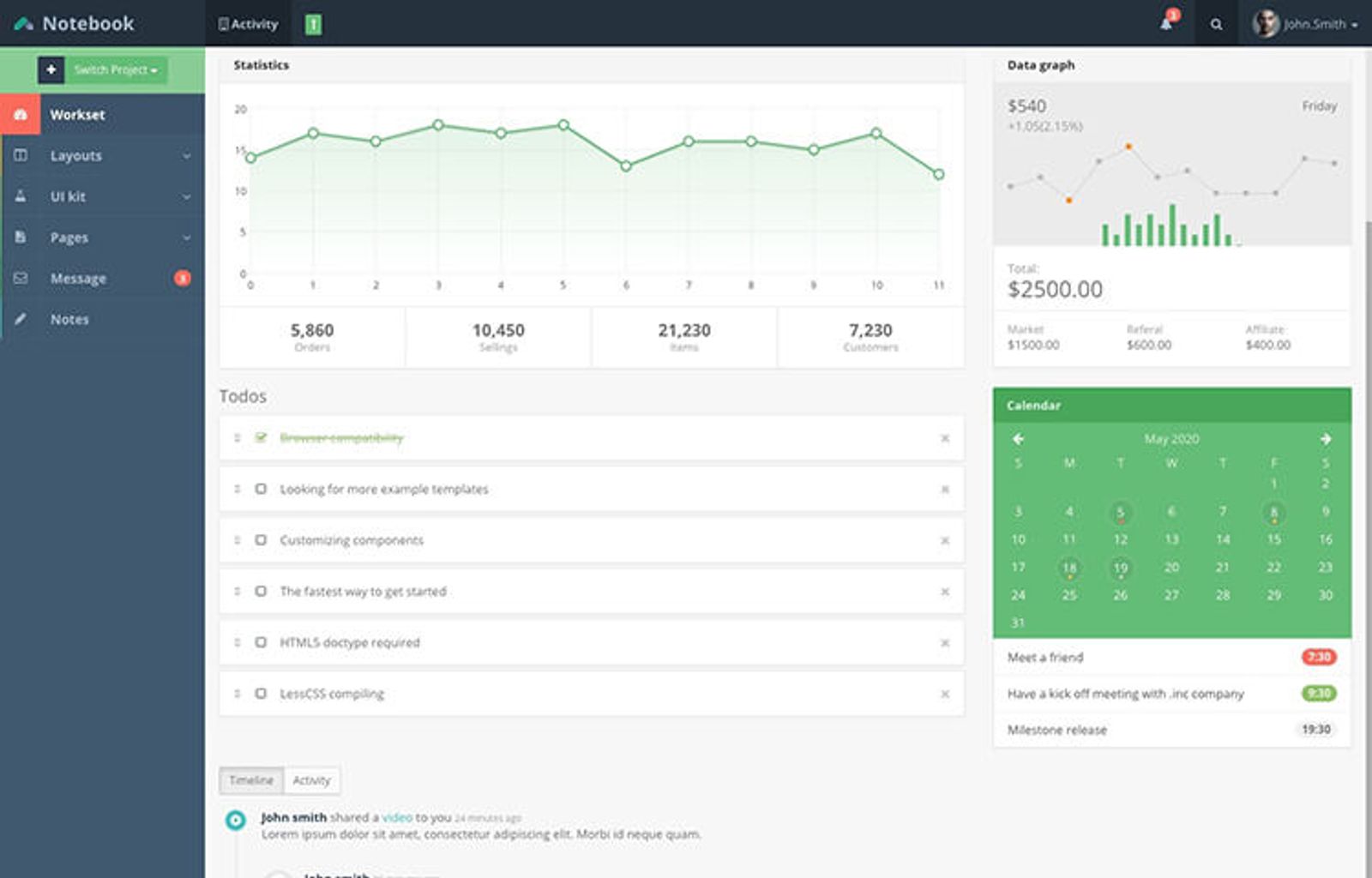Image resolution: width=1372 pixels, height=878 pixels.
Task: Click the notifications bell icon
Action: click(x=1166, y=24)
